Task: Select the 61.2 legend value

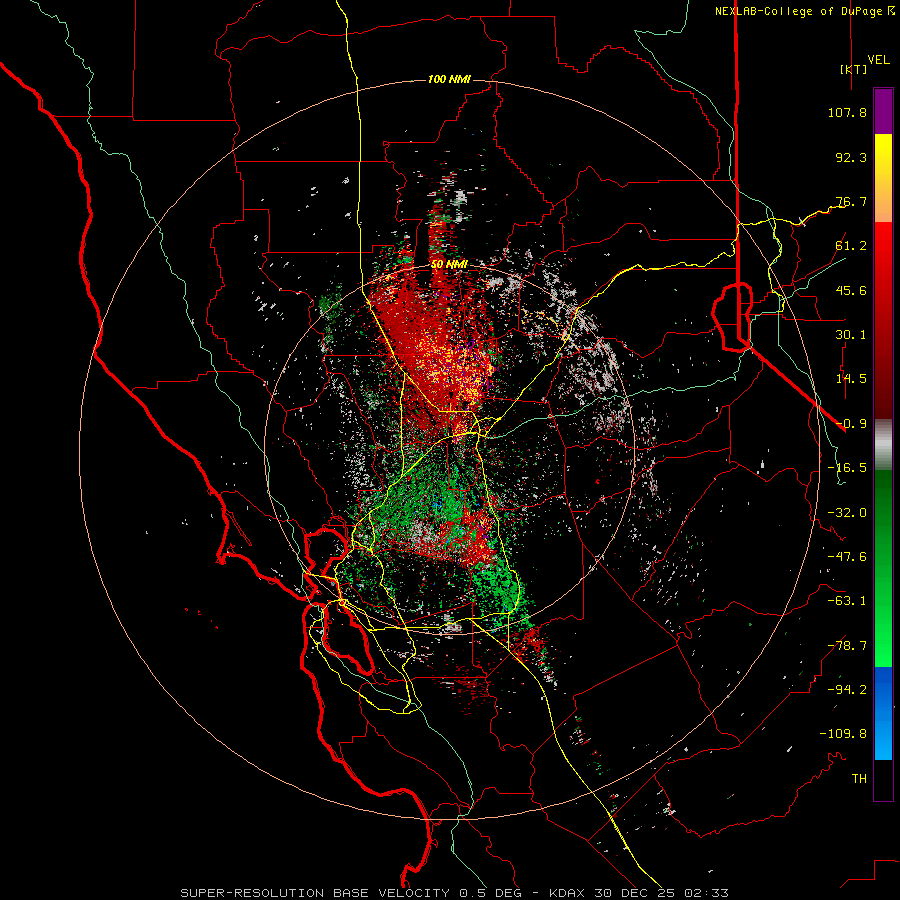Action: 851,246
